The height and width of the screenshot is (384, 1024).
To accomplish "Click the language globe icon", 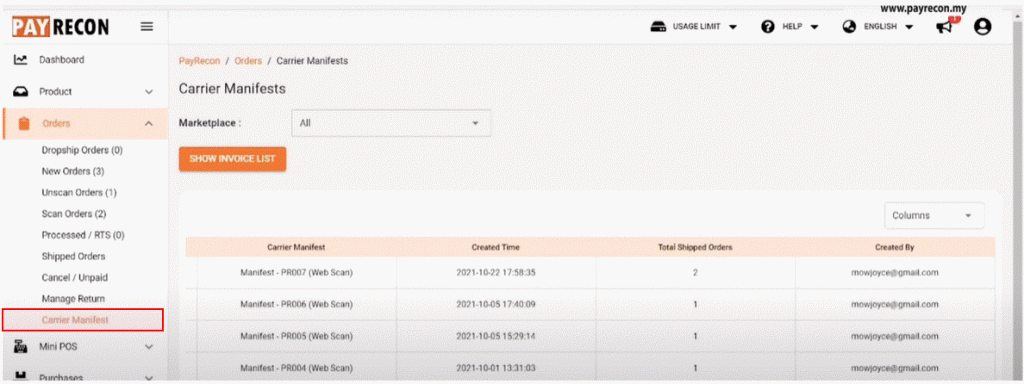I will tap(850, 27).
